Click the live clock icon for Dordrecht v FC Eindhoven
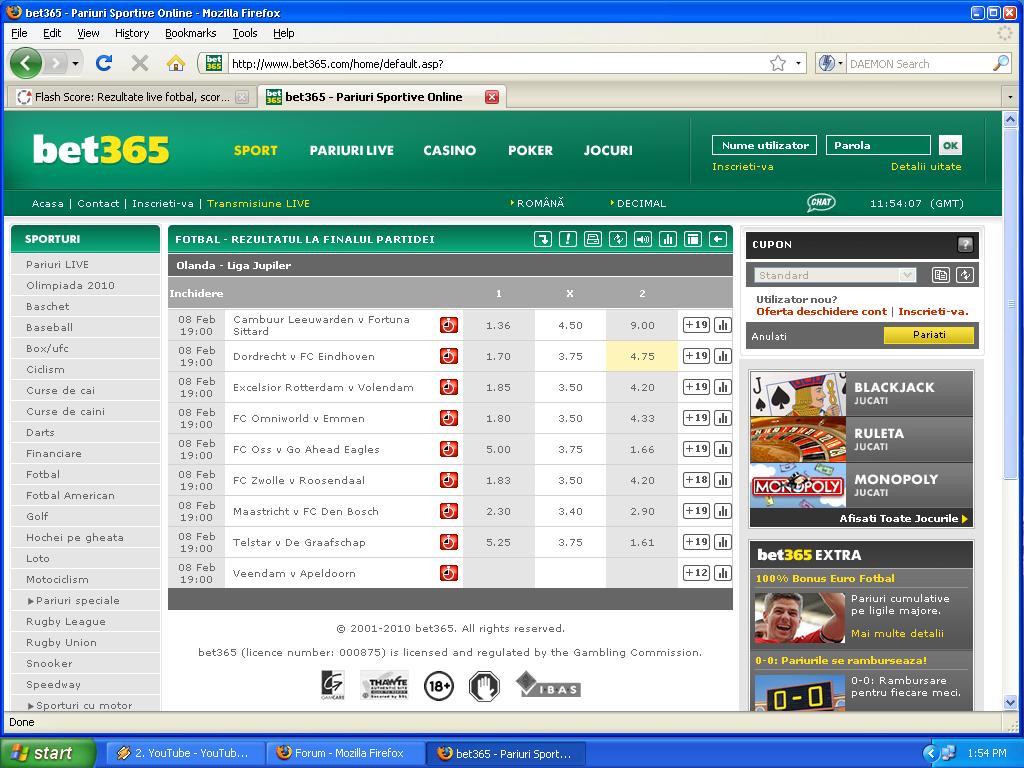 point(449,356)
